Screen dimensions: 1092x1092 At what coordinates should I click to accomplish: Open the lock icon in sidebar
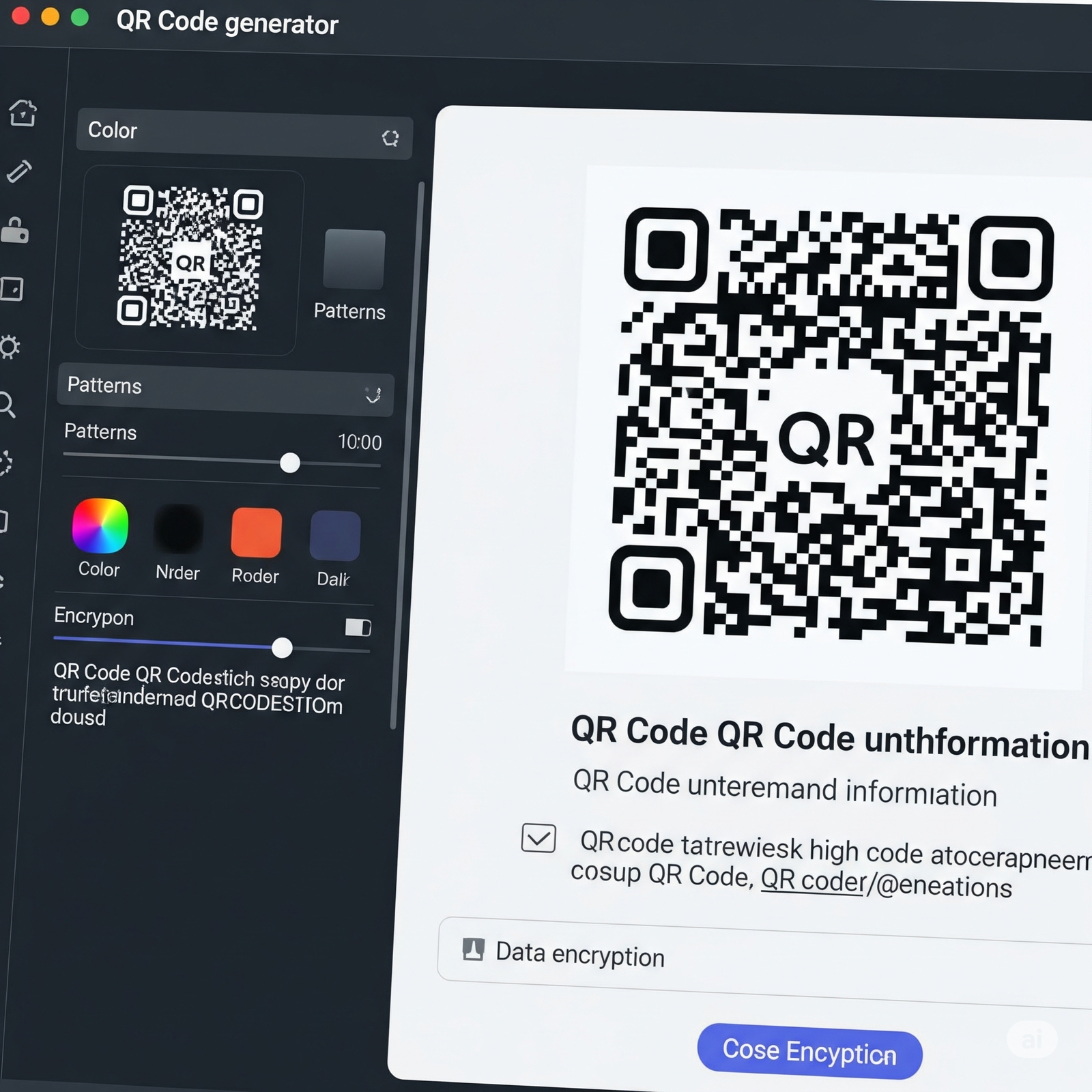(15, 231)
